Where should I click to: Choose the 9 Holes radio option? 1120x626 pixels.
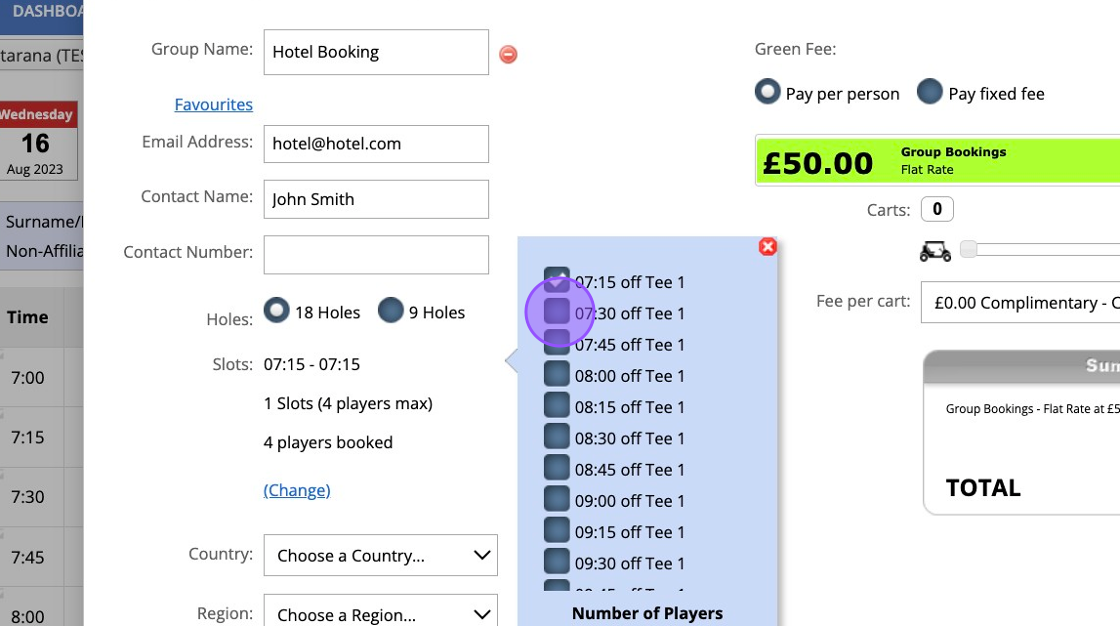[x=390, y=311]
